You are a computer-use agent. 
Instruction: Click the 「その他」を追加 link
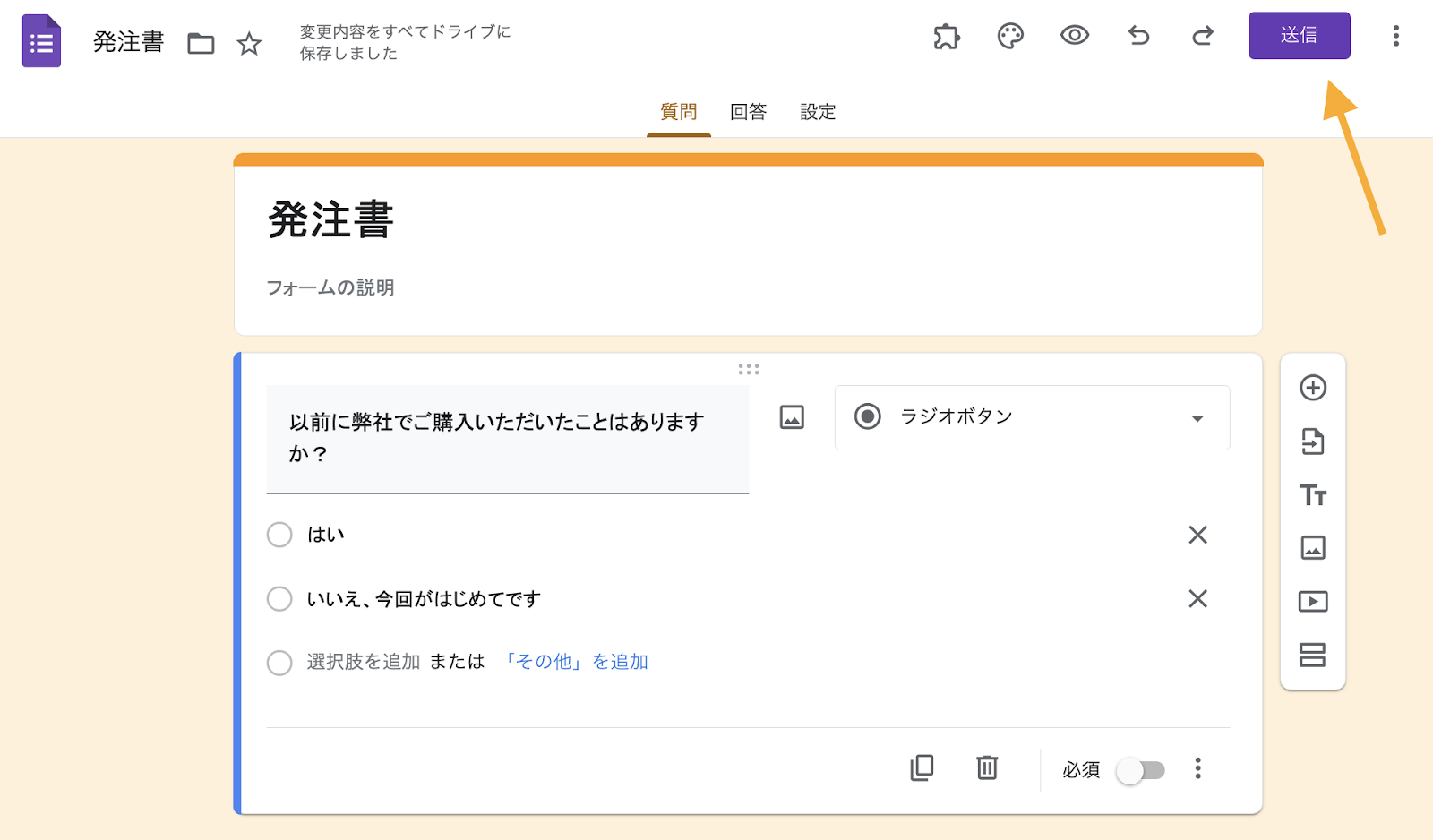576,662
